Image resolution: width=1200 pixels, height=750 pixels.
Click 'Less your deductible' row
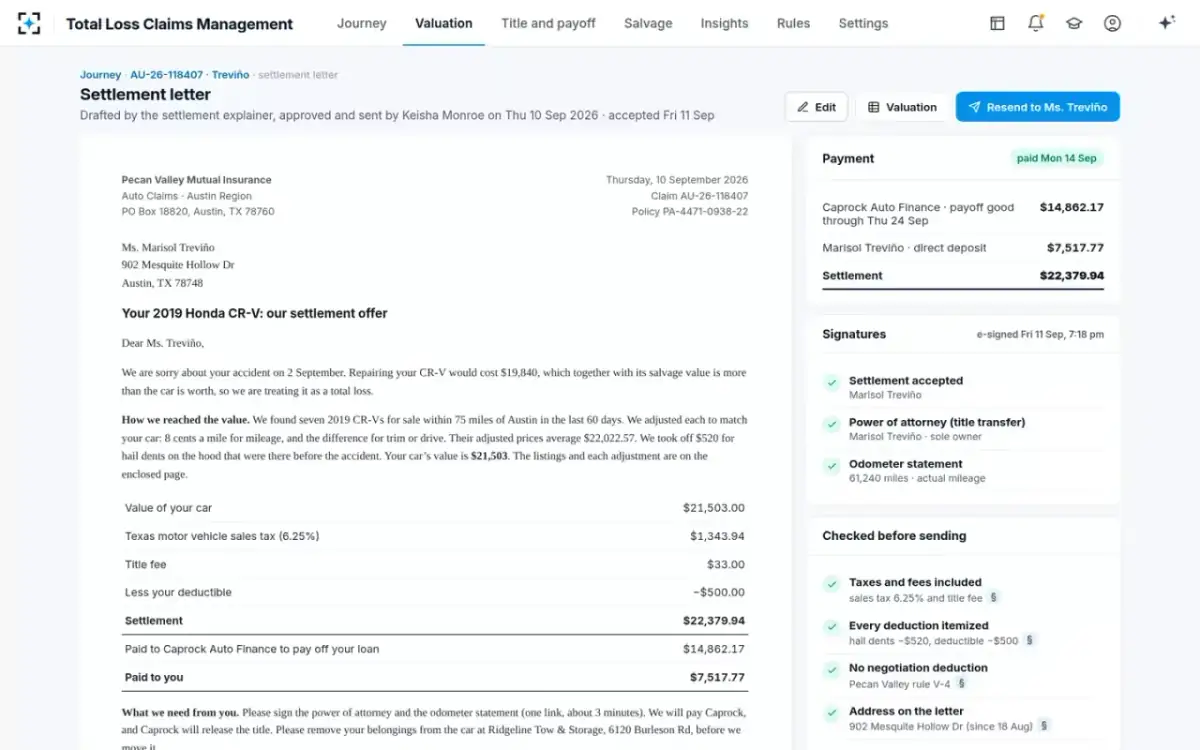(x=434, y=592)
